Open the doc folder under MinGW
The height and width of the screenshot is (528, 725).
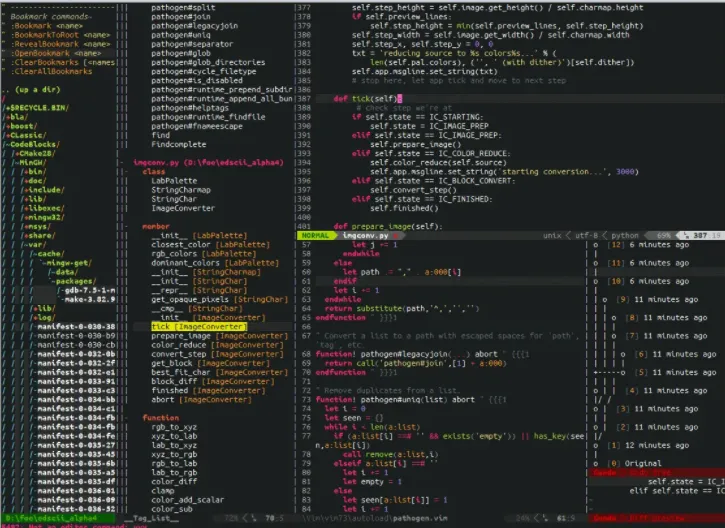35,181
